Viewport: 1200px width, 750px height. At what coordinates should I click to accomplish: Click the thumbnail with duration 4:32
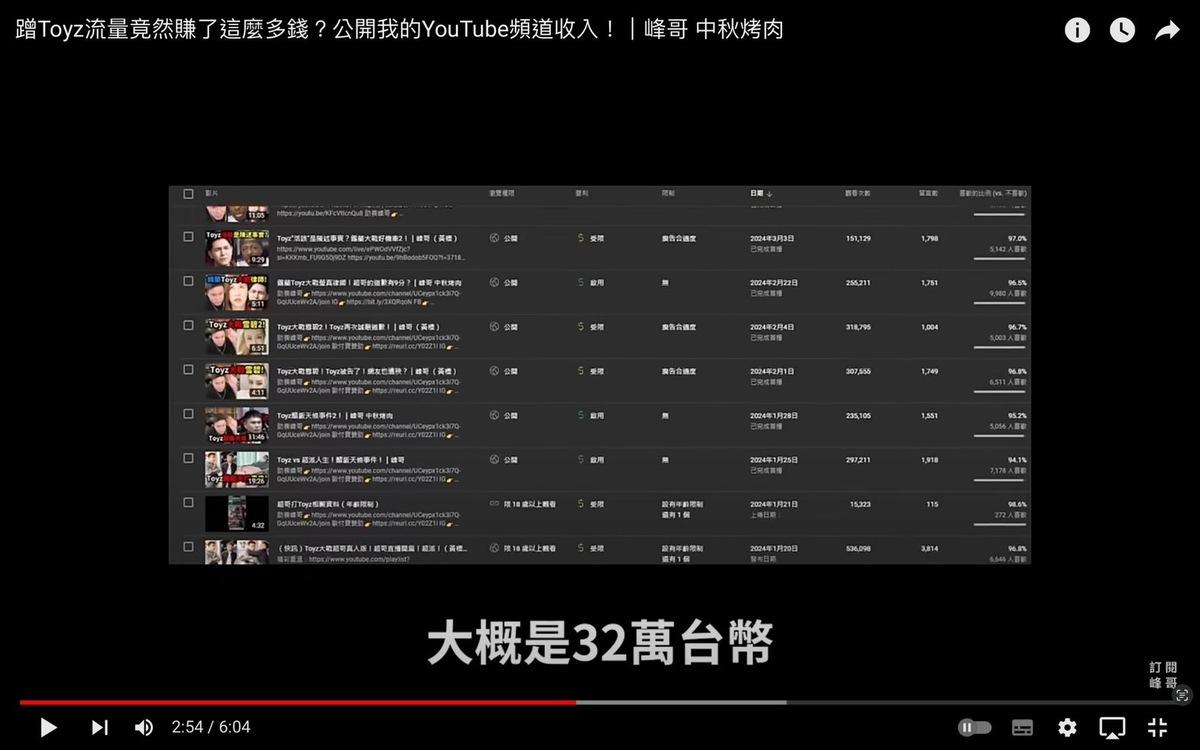point(237,513)
